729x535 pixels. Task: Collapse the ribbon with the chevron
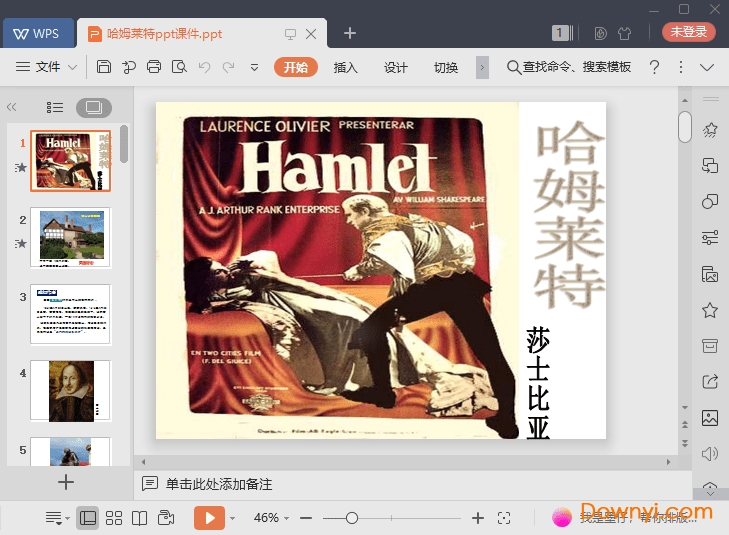coord(707,67)
